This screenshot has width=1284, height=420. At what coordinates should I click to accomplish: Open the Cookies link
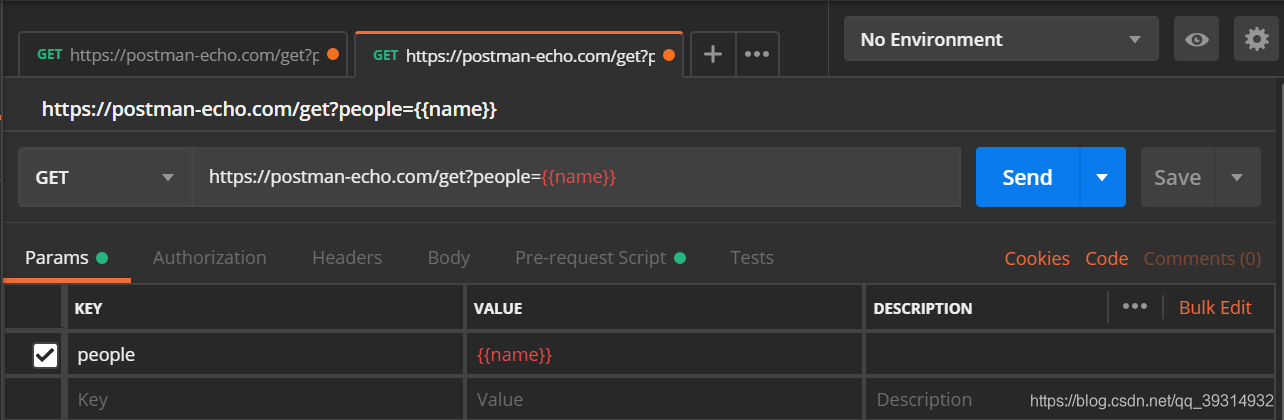pyautogui.click(x=1037, y=259)
